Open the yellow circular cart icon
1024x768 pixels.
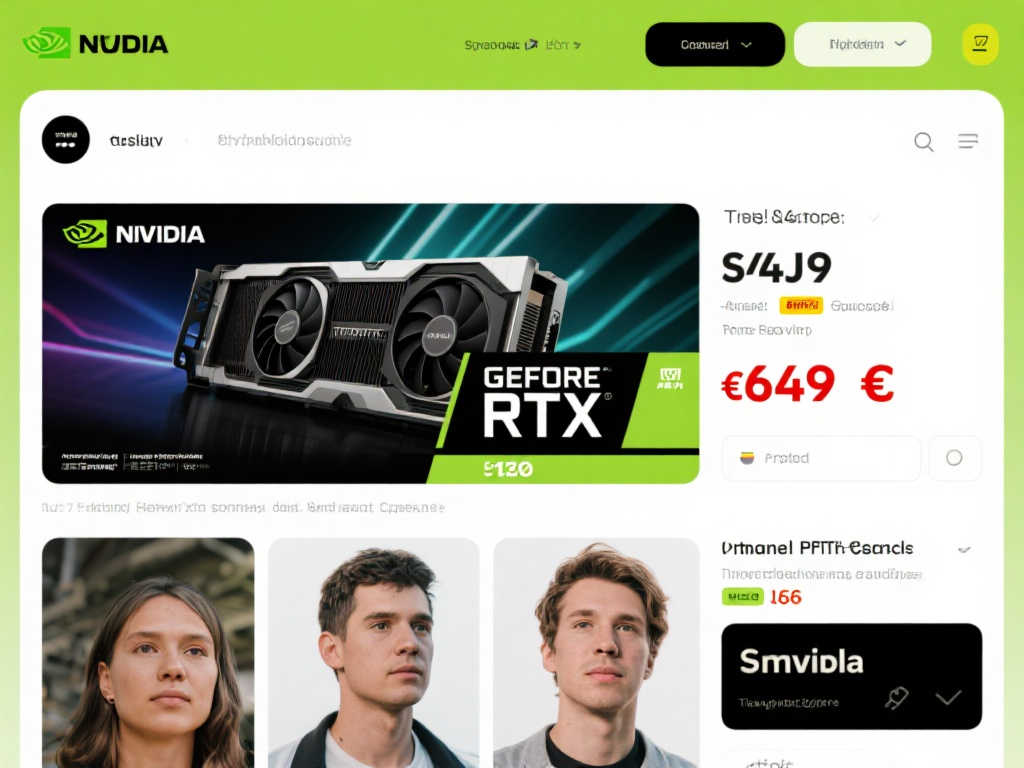pyautogui.click(x=980, y=44)
